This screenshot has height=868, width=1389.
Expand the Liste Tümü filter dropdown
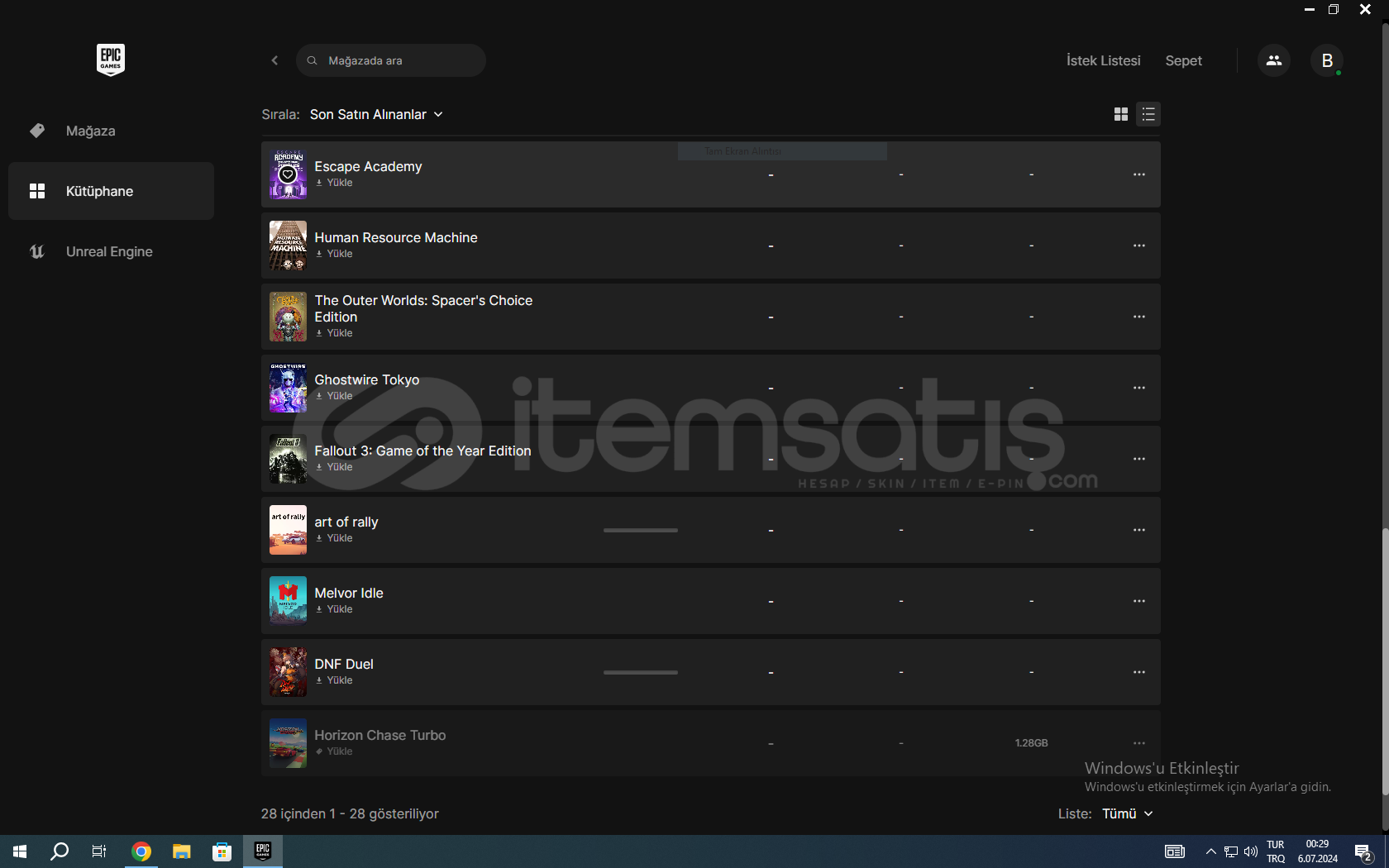tap(1128, 813)
